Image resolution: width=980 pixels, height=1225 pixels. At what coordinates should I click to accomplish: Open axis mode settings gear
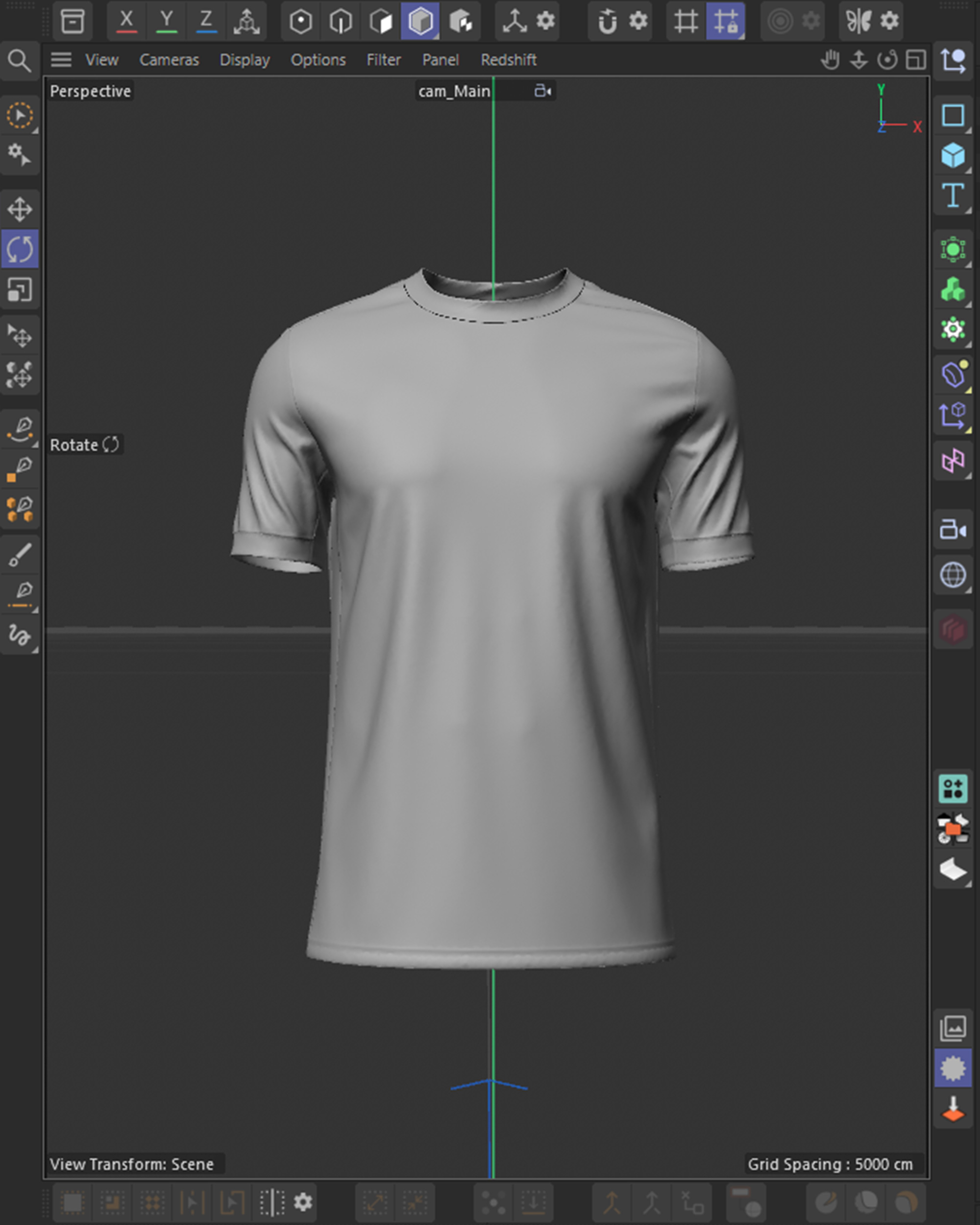point(545,21)
